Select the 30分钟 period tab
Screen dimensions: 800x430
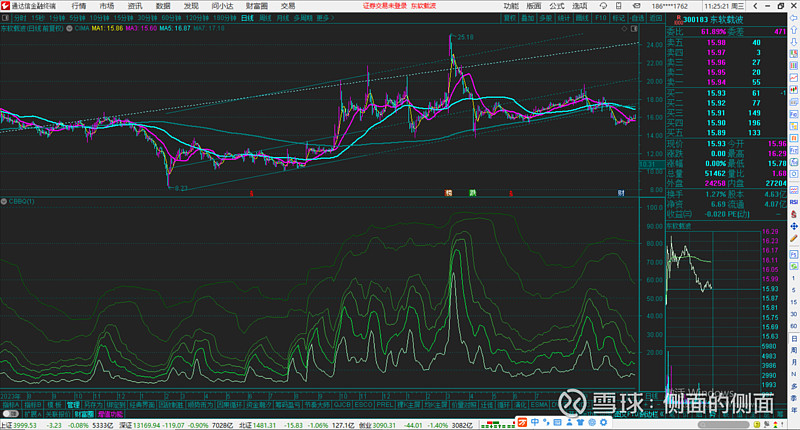(147, 18)
